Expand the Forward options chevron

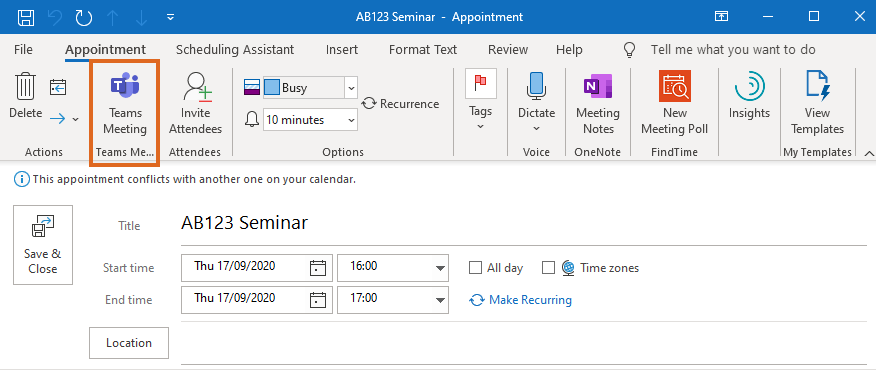(x=75, y=119)
